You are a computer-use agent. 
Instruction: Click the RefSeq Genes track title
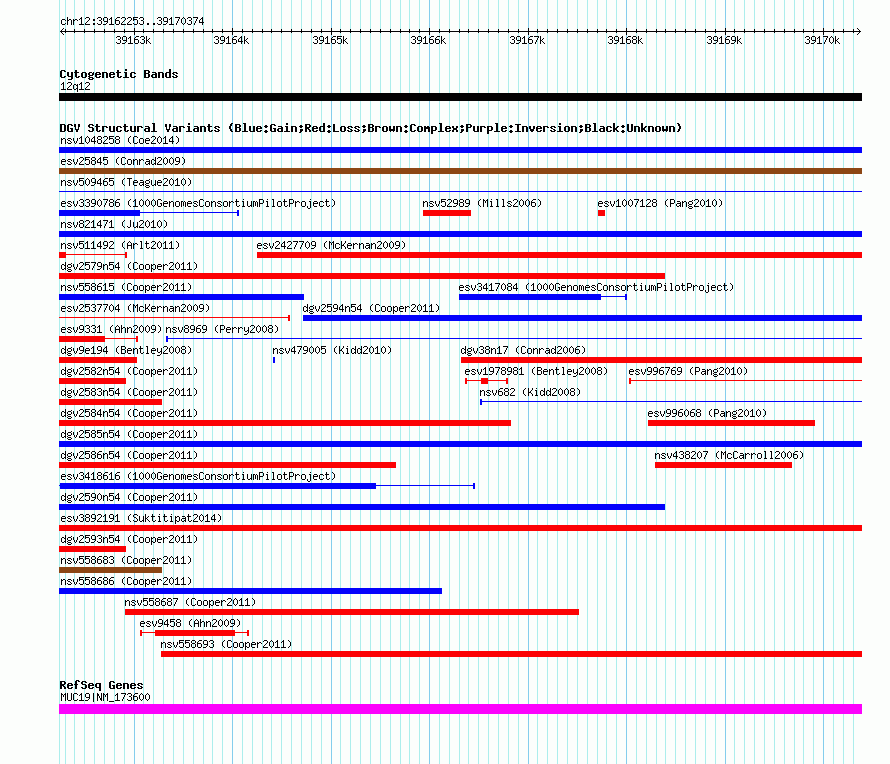pyautogui.click(x=101, y=685)
